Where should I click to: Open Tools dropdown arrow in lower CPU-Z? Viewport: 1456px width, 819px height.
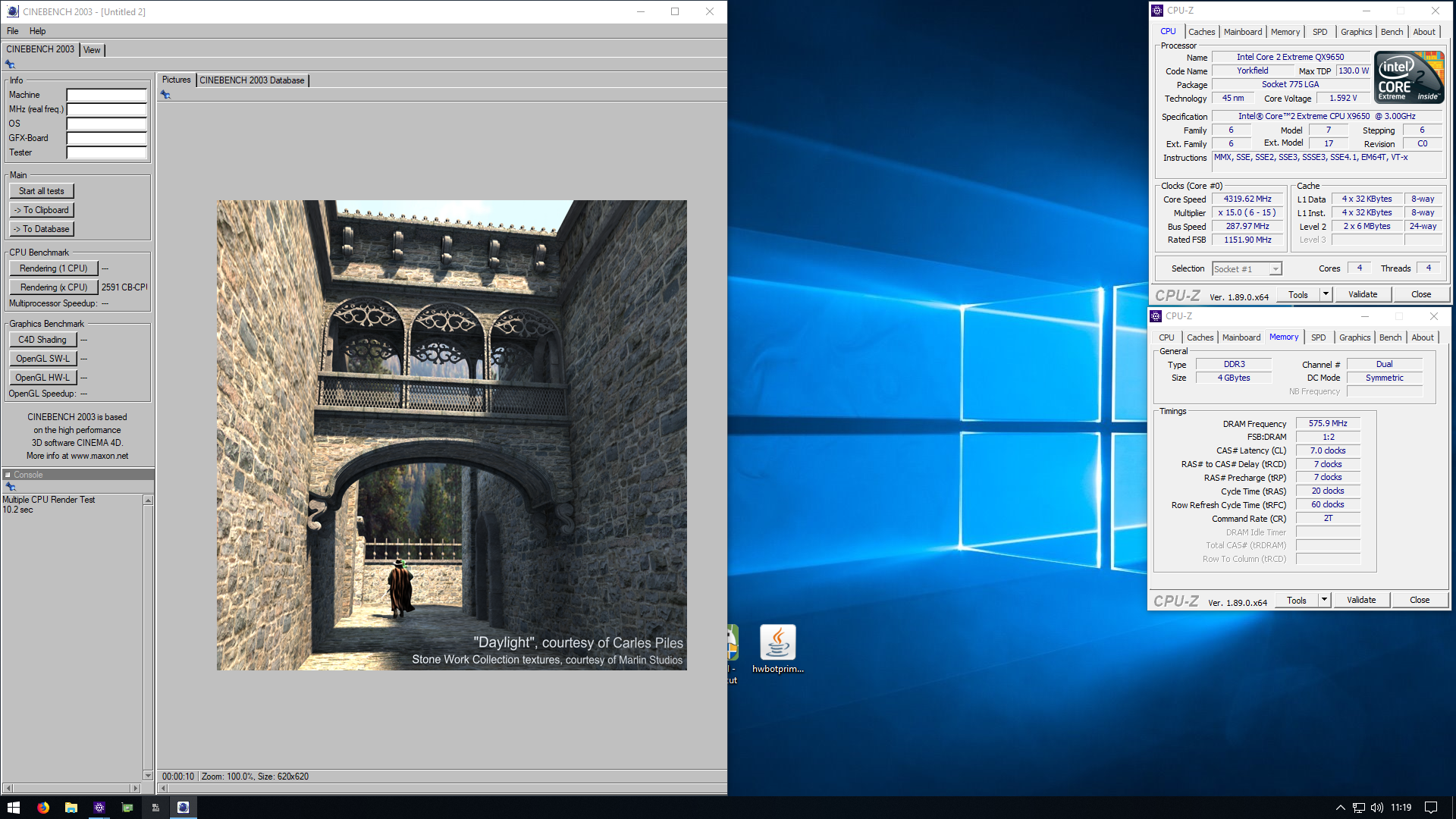point(1324,600)
